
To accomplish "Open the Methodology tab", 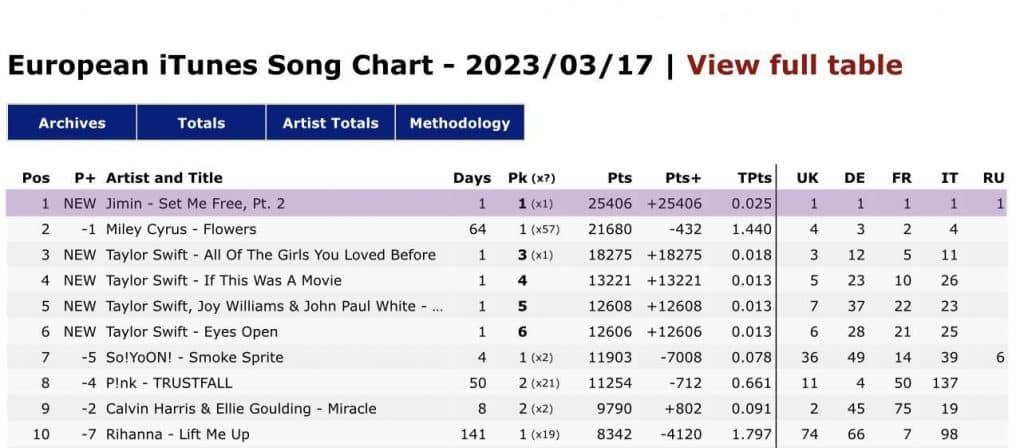I will click(459, 123).
